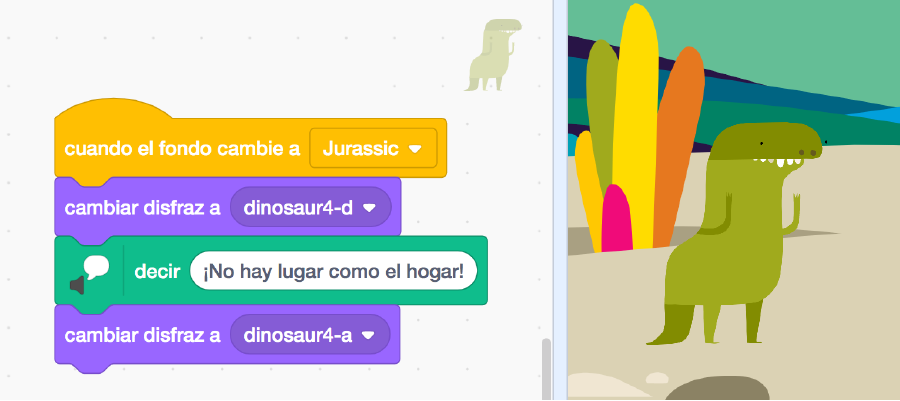Click the first 'cambiar disfraz a' block label
This screenshot has width=900, height=401.
[x=142, y=208]
